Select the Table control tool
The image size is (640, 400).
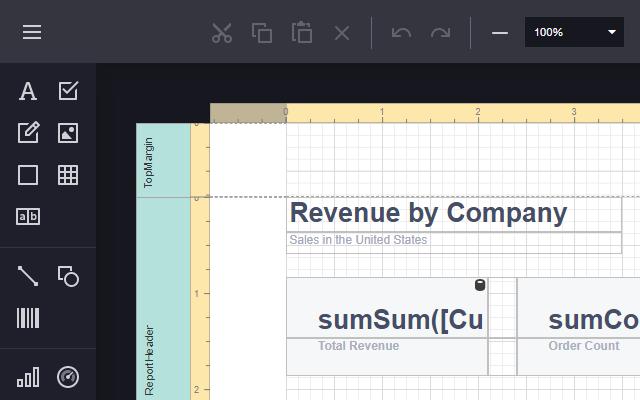pyautogui.click(x=68, y=175)
